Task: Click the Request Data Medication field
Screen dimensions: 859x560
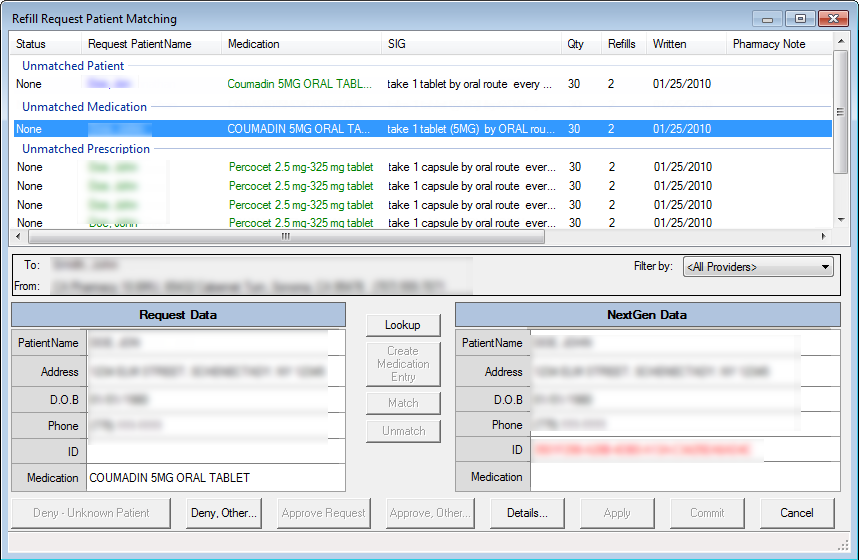Action: click(216, 478)
